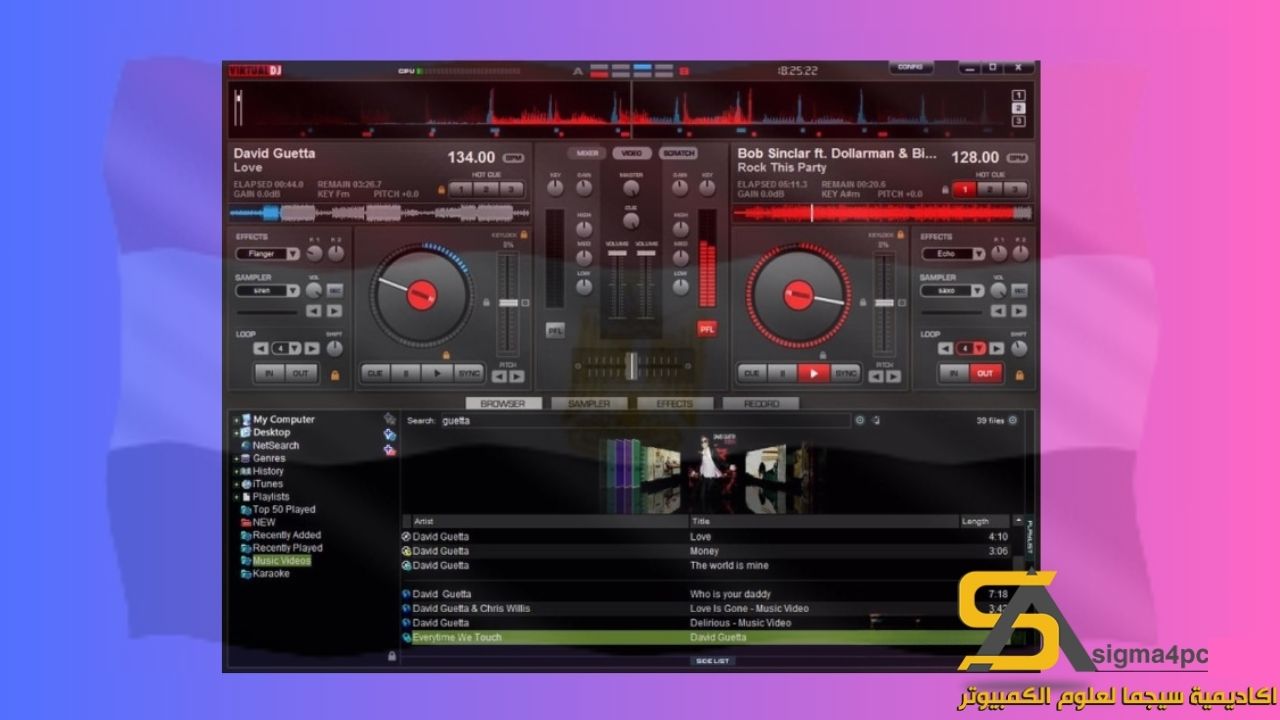Click the red folder shortcut icon beside NetSearch
1280x720 pixels.
(x=390, y=450)
